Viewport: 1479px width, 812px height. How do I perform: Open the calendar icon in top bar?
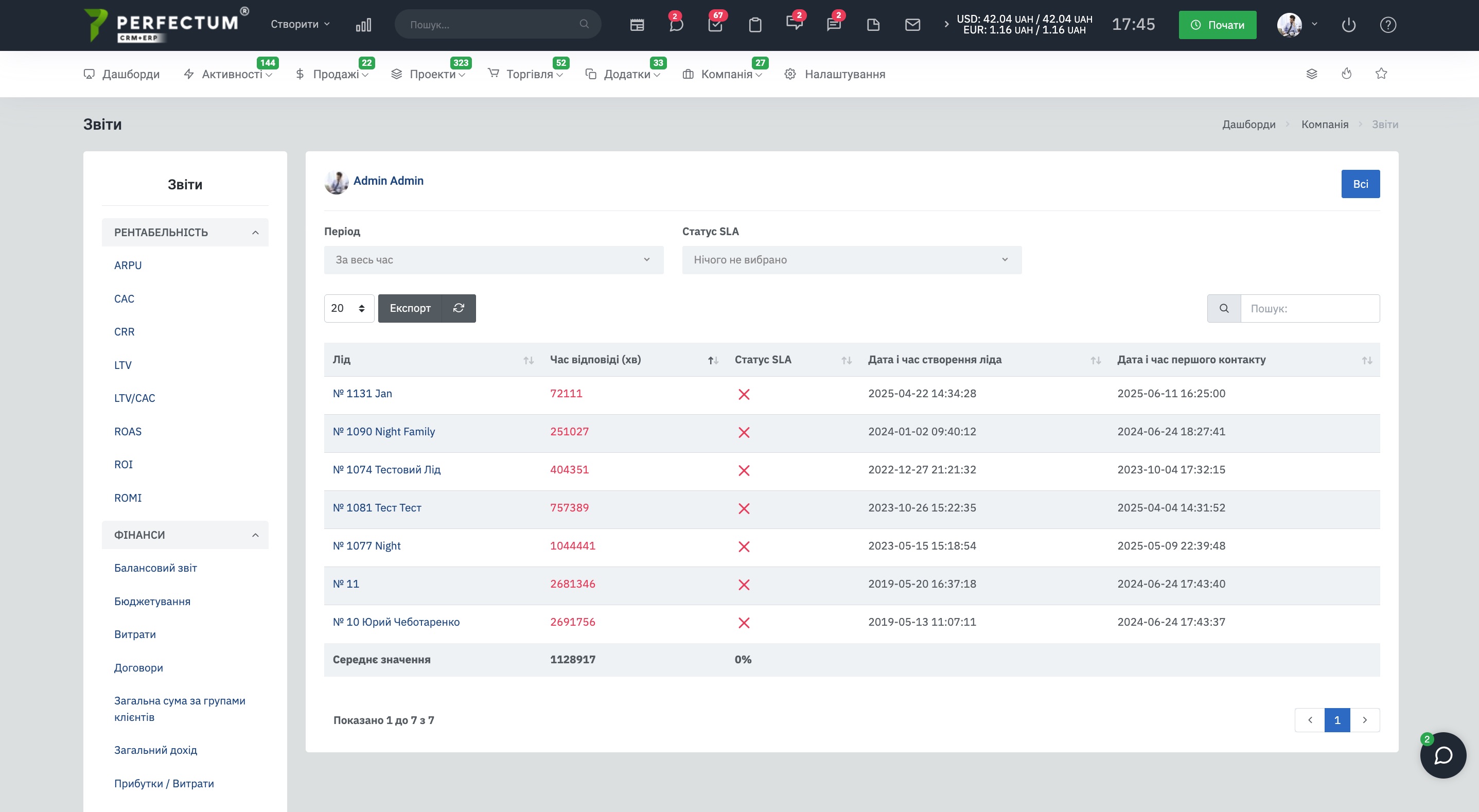click(637, 25)
